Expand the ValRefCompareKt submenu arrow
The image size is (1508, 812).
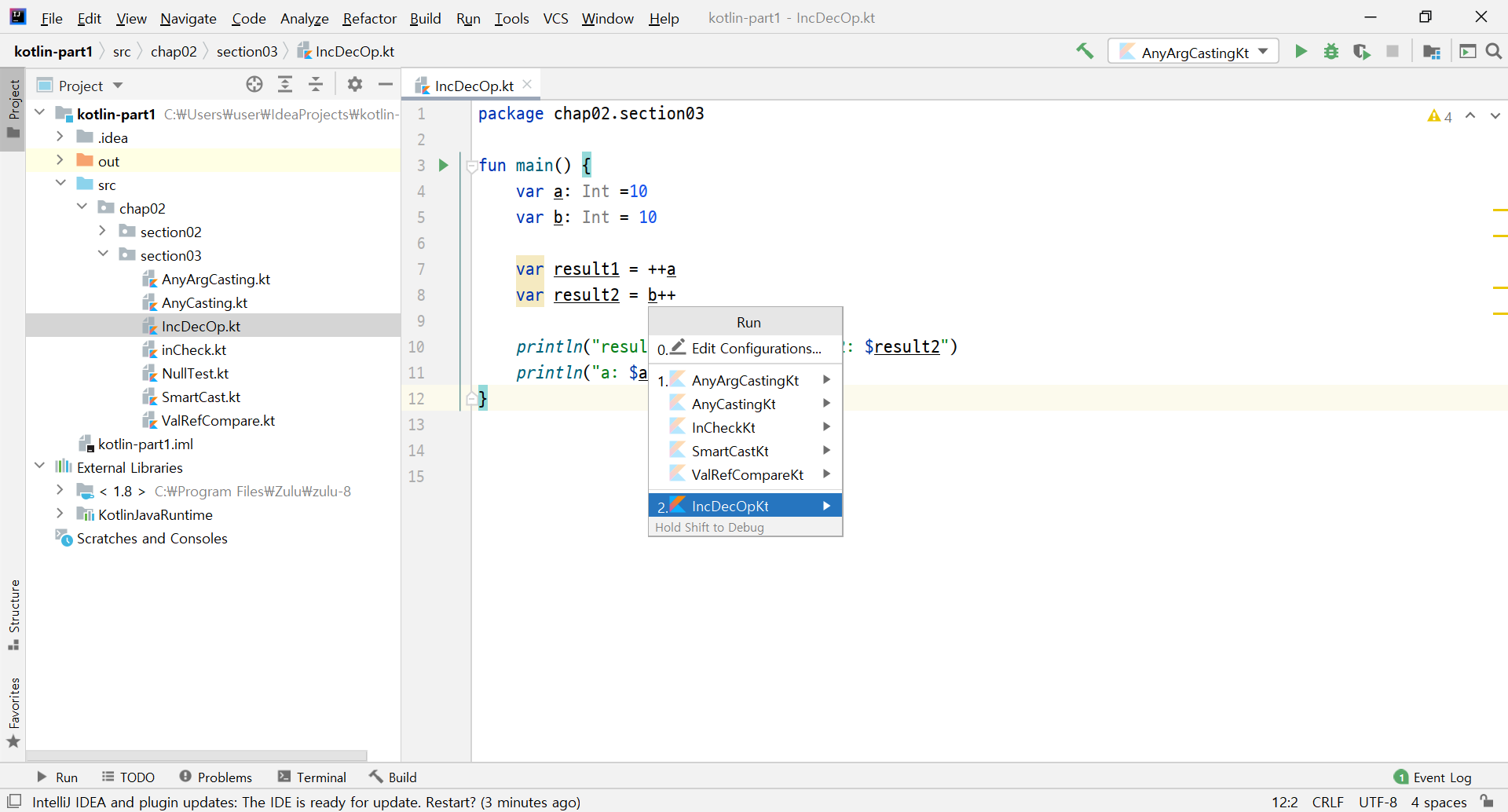826,474
